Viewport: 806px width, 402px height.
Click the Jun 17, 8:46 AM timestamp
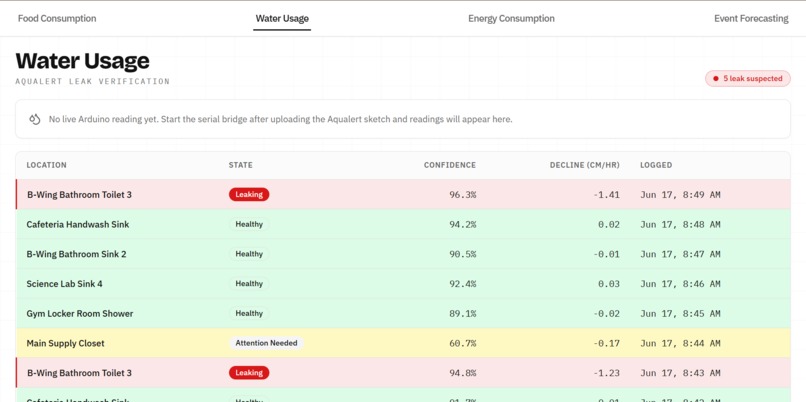point(680,284)
